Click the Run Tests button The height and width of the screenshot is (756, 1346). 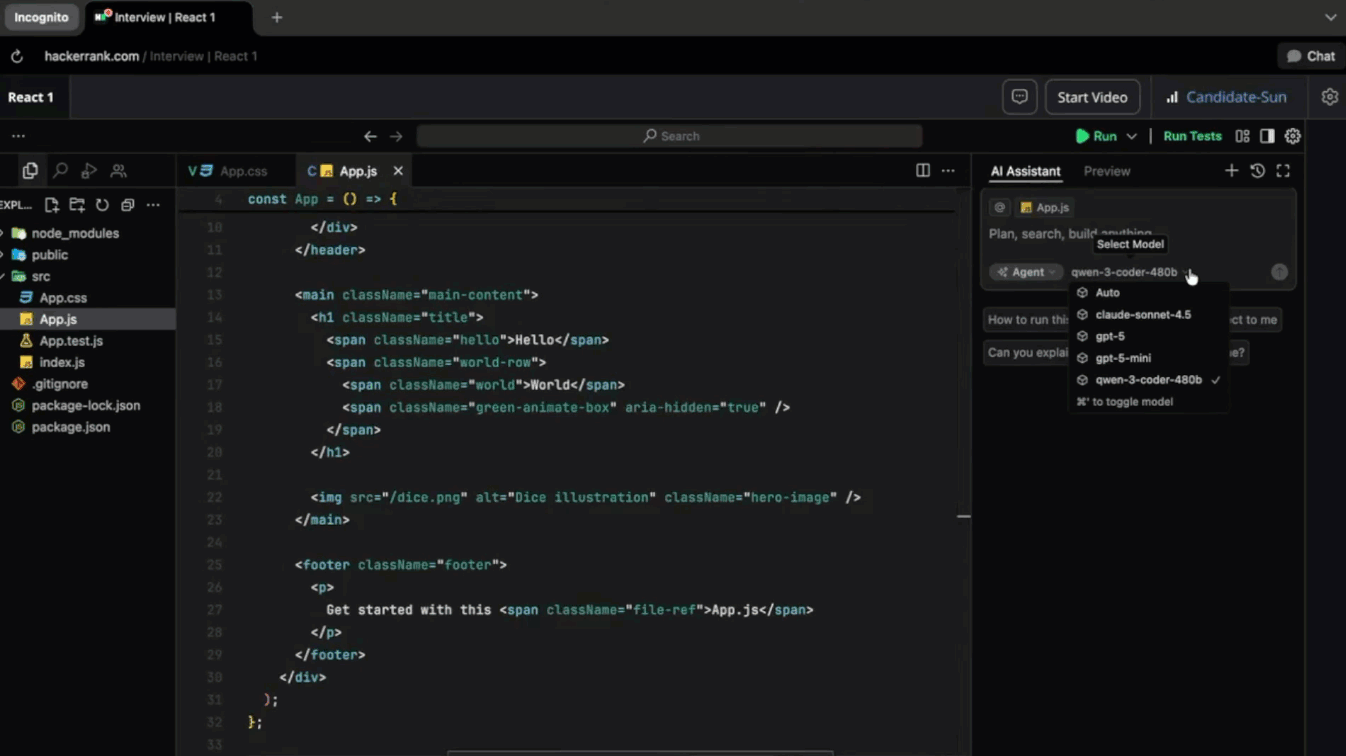(x=1192, y=136)
